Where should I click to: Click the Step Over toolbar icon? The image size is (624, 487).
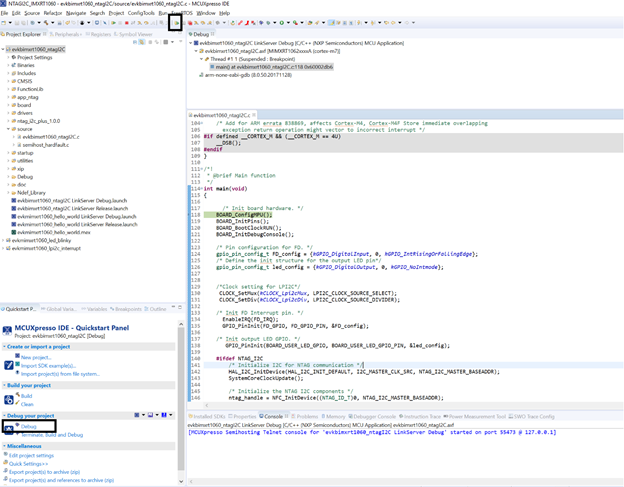146,23
